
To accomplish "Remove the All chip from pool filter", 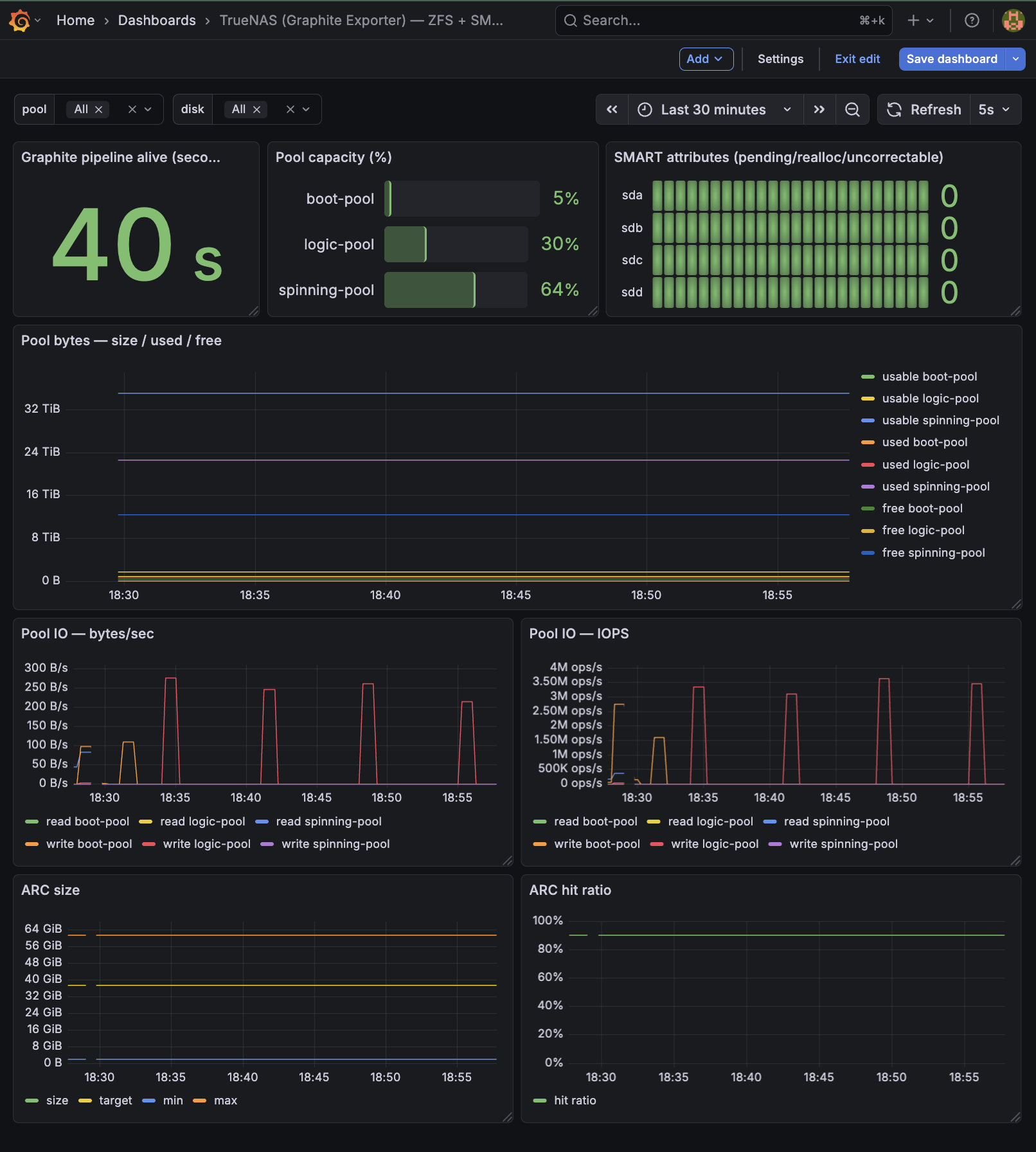I will coord(99,110).
